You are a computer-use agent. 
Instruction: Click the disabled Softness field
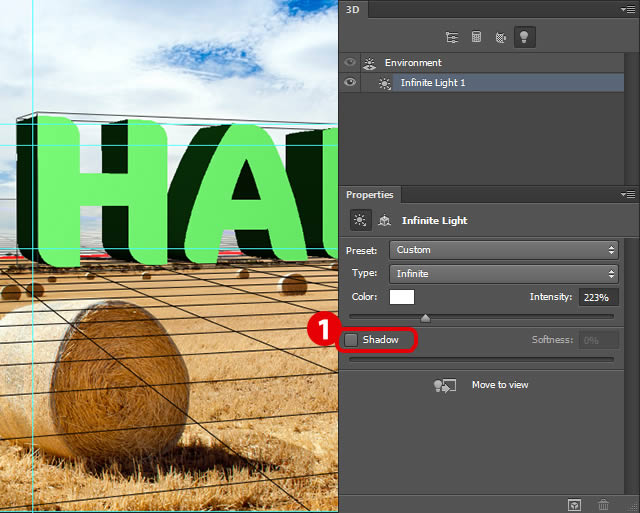pos(598,340)
